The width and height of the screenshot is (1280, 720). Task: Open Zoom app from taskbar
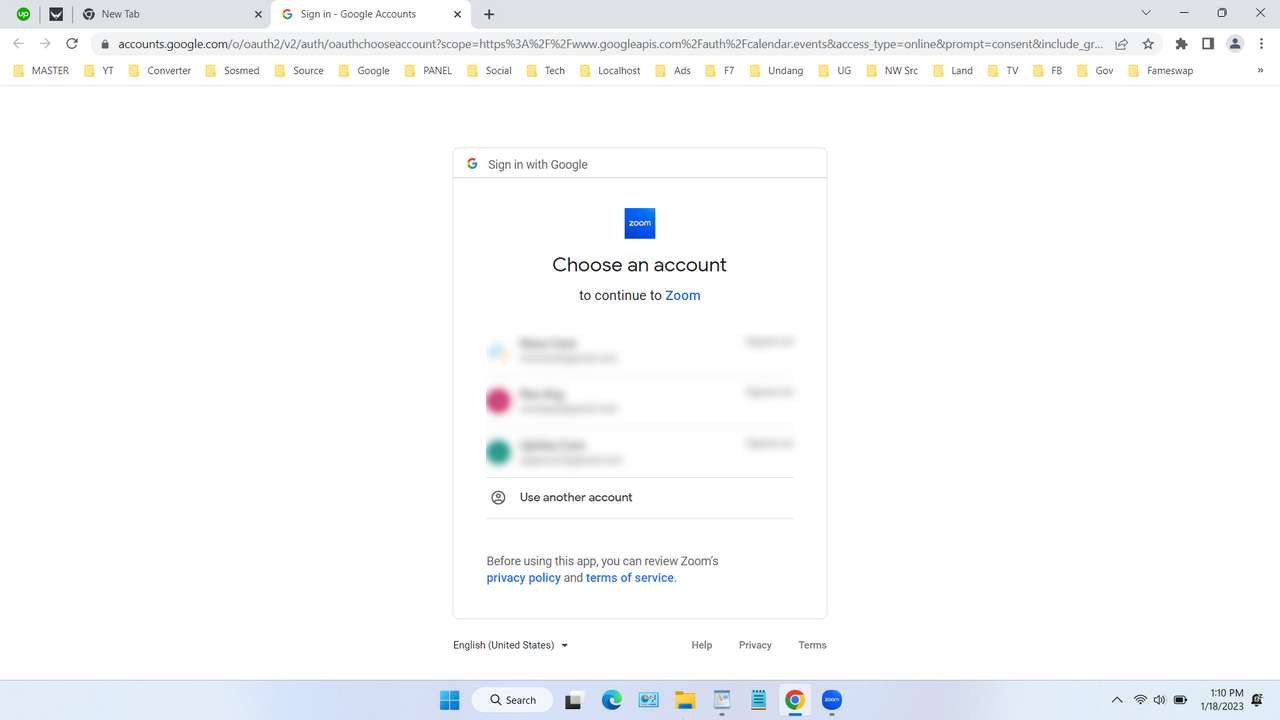coord(831,700)
